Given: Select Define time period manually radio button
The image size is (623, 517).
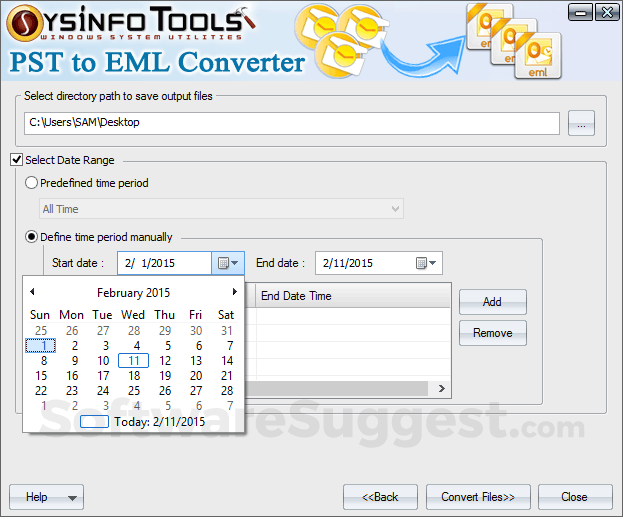Looking at the screenshot, I should 31,237.
